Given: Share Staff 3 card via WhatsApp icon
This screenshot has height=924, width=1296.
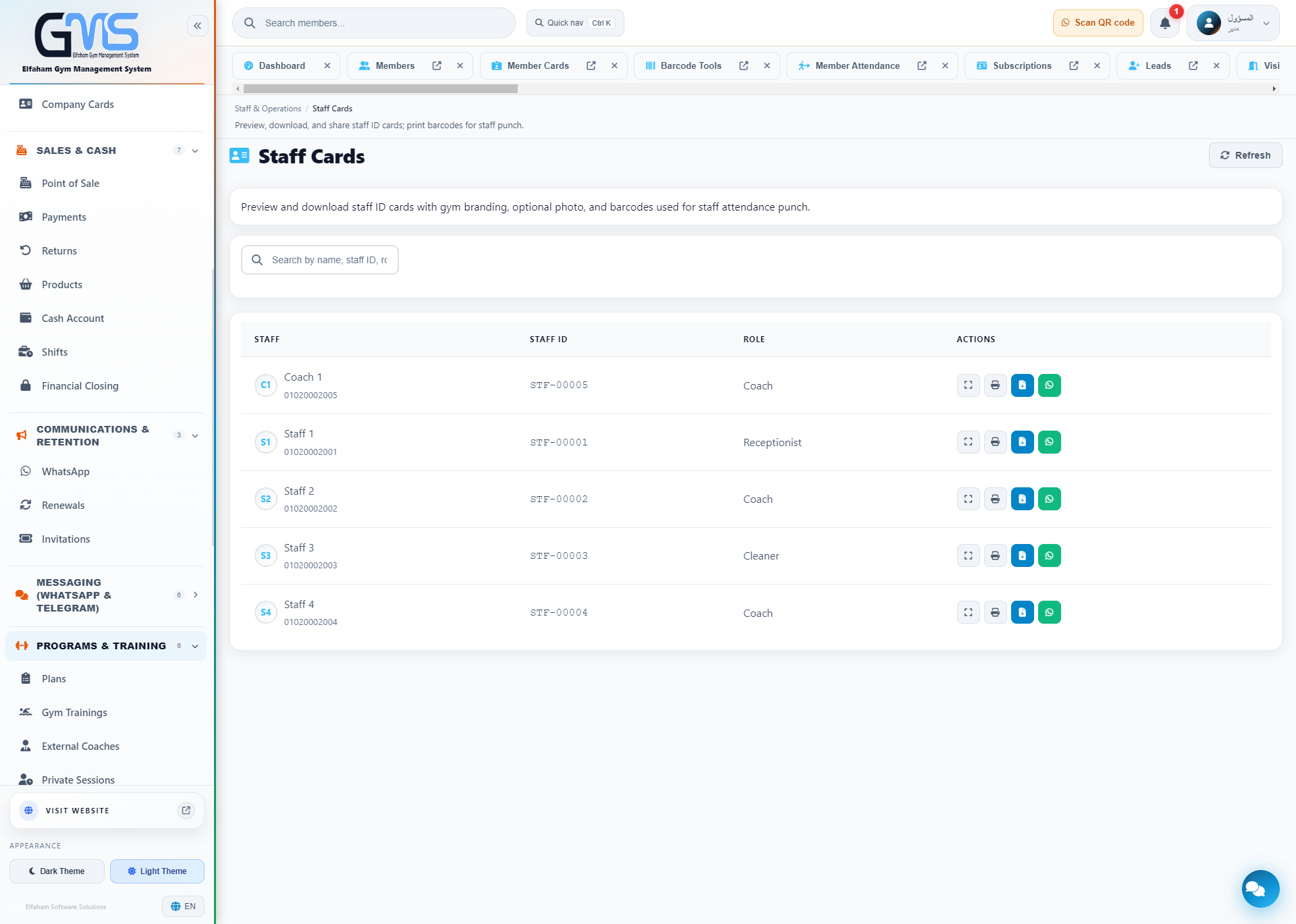Looking at the screenshot, I should pyautogui.click(x=1049, y=555).
